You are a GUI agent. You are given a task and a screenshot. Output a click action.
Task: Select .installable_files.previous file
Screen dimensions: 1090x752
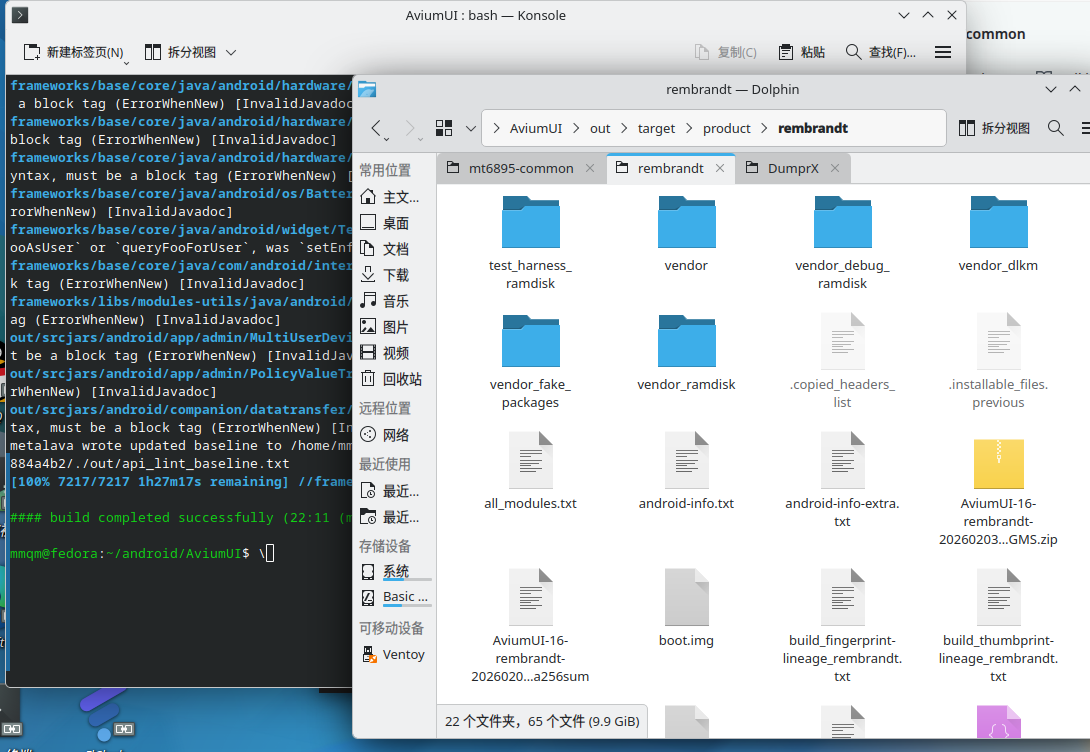click(998, 361)
